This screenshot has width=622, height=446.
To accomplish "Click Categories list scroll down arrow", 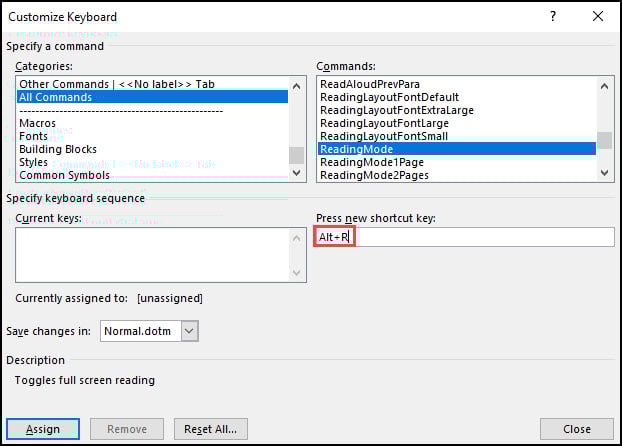I will coord(296,173).
